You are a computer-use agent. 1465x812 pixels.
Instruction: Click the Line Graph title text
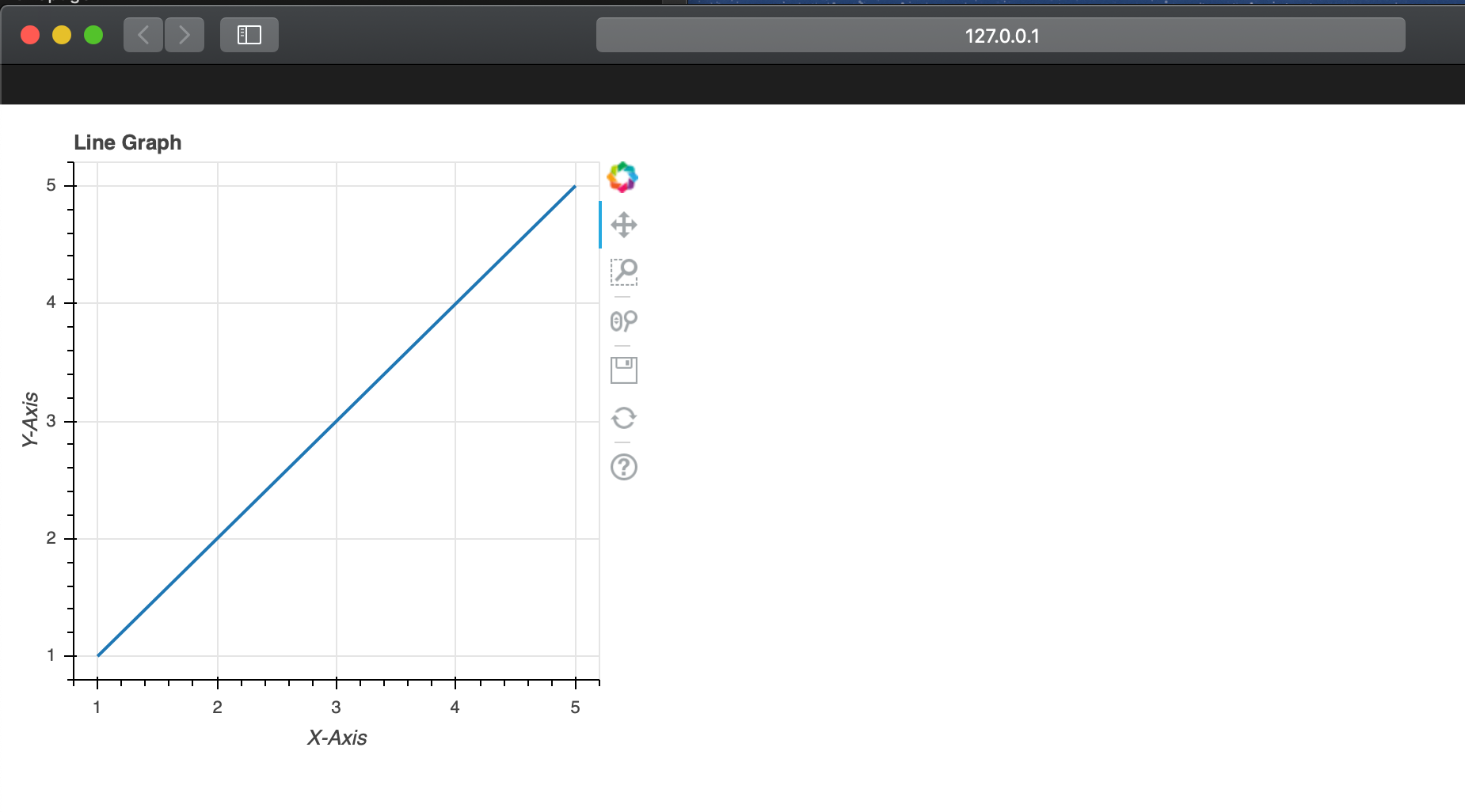pyautogui.click(x=127, y=142)
